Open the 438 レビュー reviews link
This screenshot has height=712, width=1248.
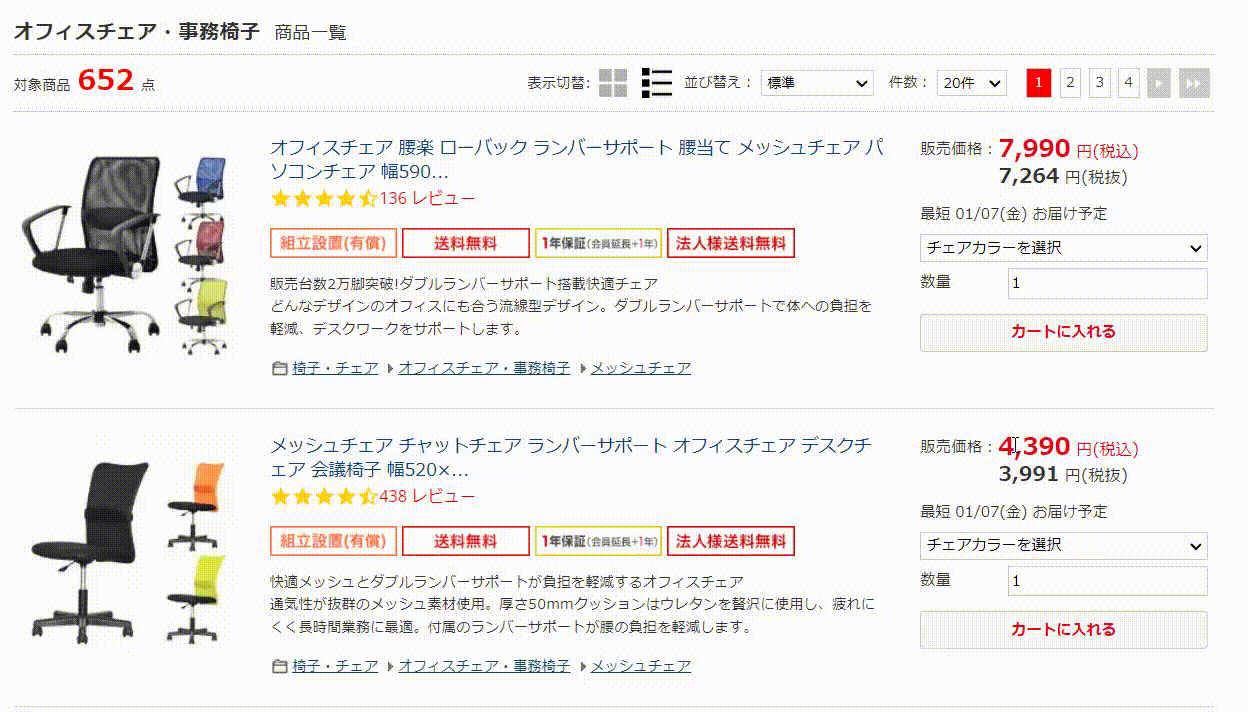427,496
